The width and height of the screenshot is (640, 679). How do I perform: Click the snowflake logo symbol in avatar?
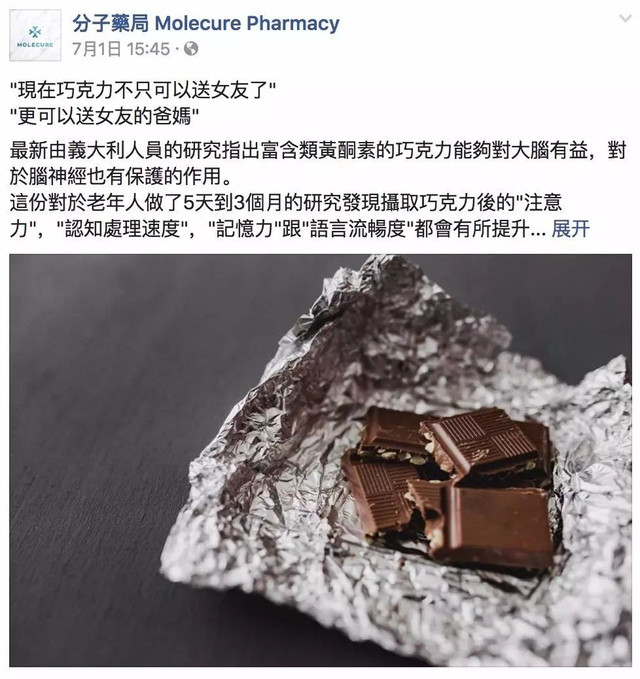click(35, 32)
